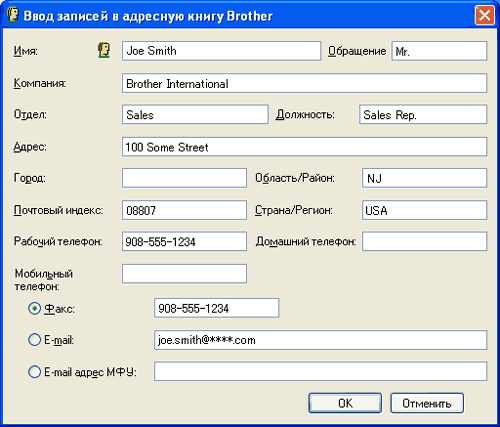Click the empty Мобильный телефон field
500x427 pixels.
coord(184,274)
